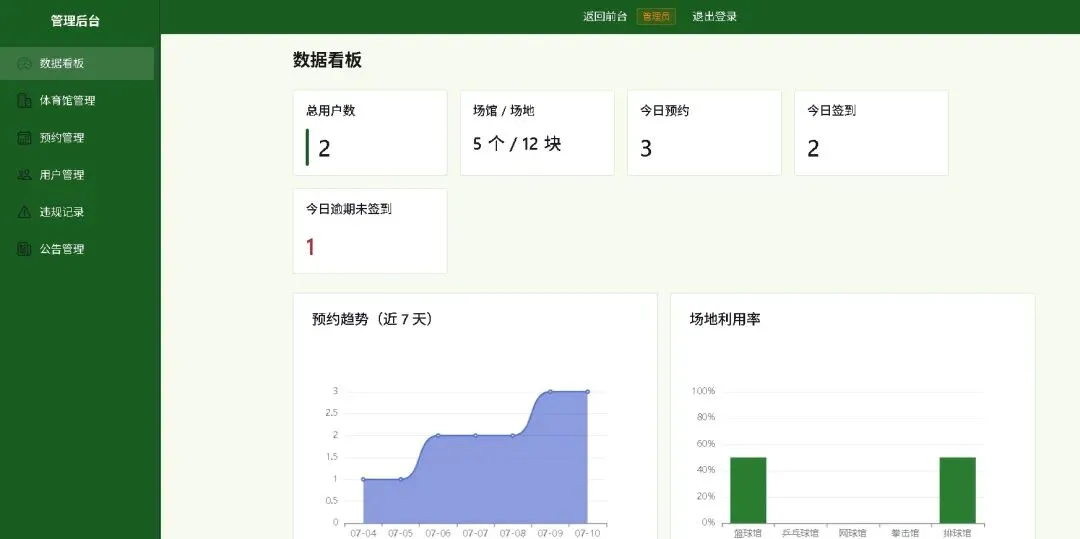1080x539 pixels.
Task: Click the 公告管理 document icon
Action: click(x=24, y=249)
